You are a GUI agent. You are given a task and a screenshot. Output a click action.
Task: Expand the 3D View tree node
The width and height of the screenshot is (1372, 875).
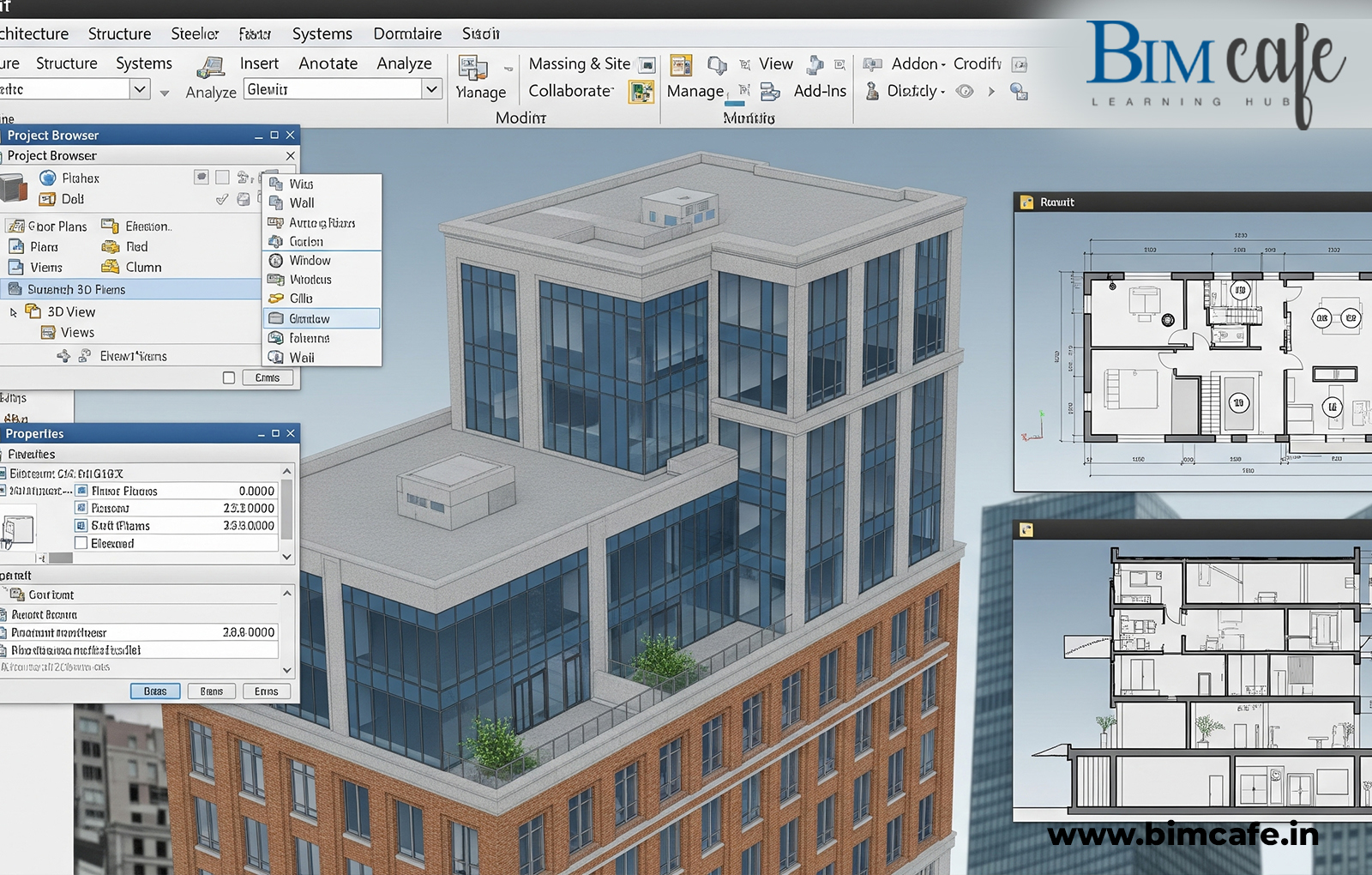pyautogui.click(x=14, y=312)
